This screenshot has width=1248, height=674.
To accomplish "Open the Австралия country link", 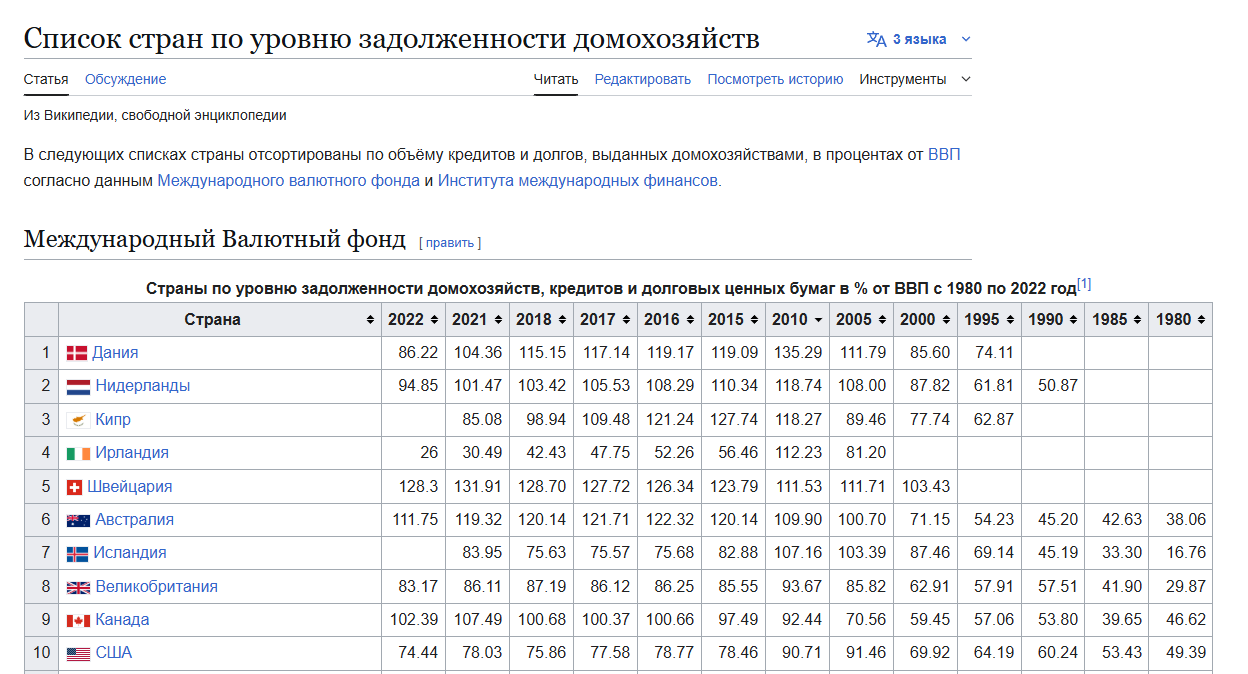I will 134,520.
